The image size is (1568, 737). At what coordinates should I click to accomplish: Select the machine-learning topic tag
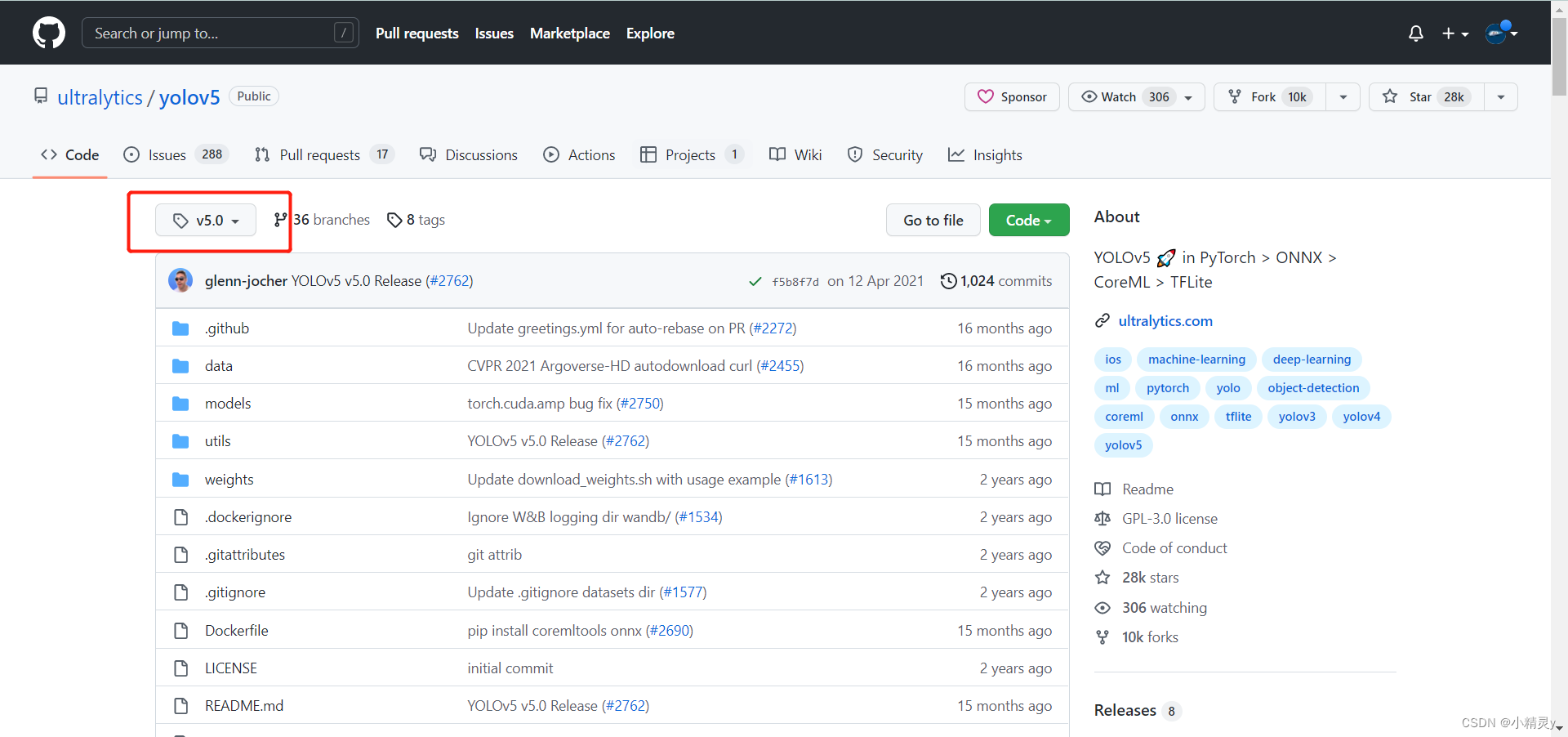(1196, 360)
